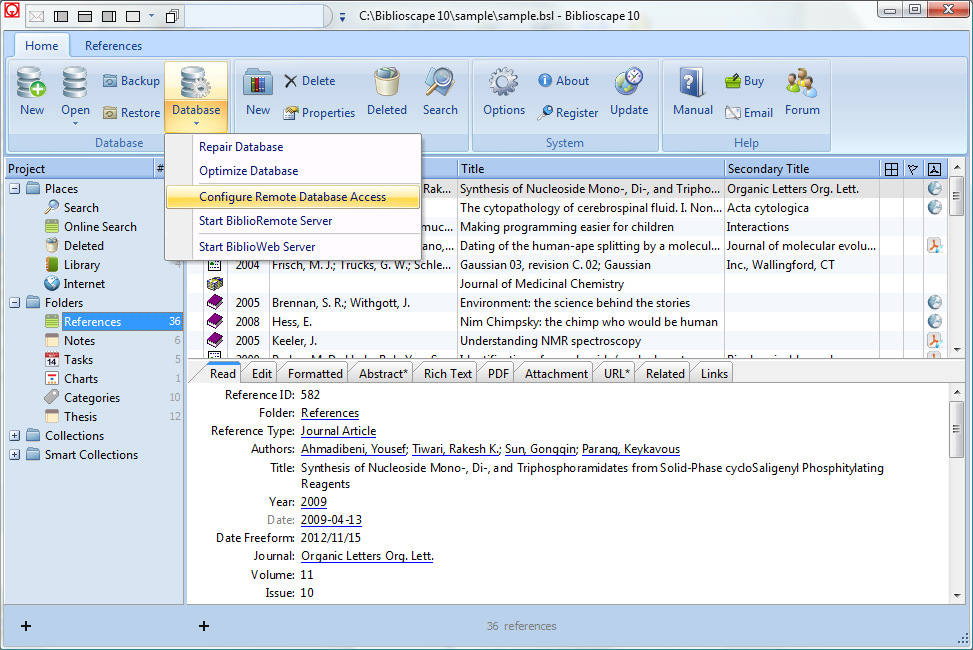Viewport: 973px width, 650px height.
Task: Click the Backup button
Action: [x=132, y=81]
